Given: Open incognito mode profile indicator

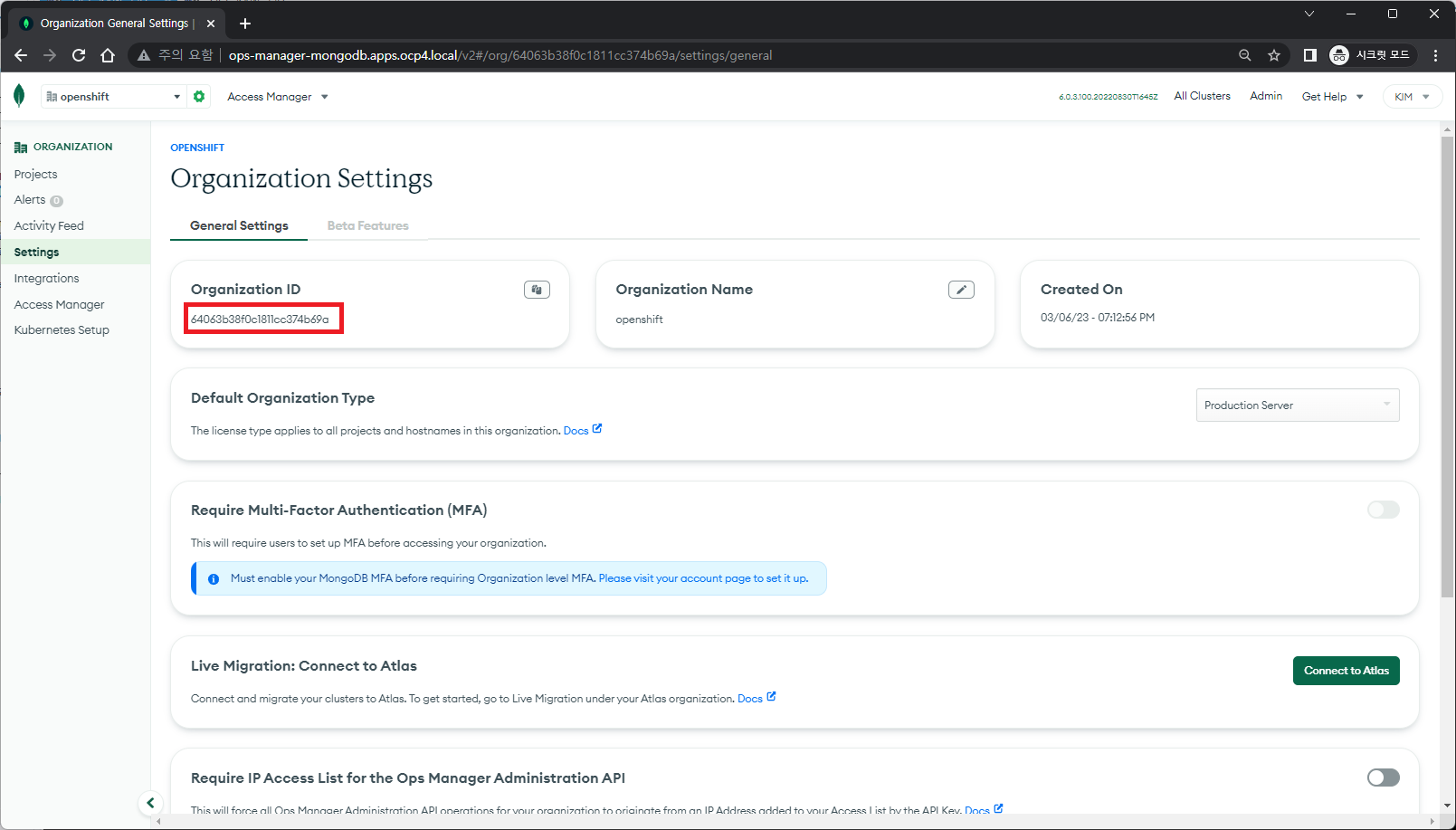Looking at the screenshot, I should coord(1369,55).
